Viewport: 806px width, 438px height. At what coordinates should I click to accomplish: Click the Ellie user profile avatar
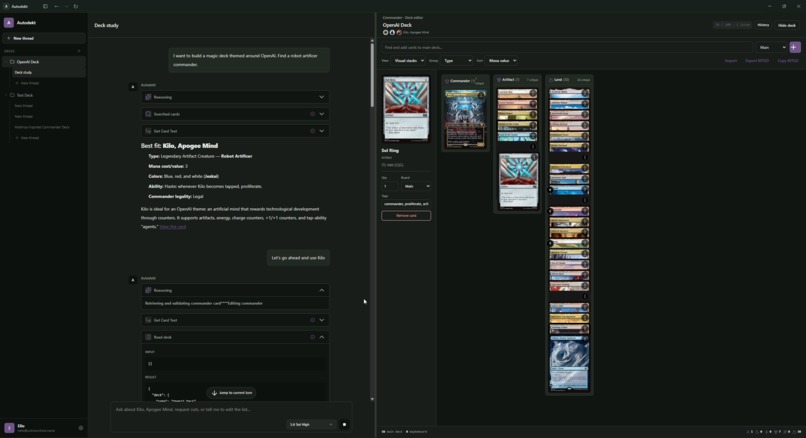pos(9,428)
